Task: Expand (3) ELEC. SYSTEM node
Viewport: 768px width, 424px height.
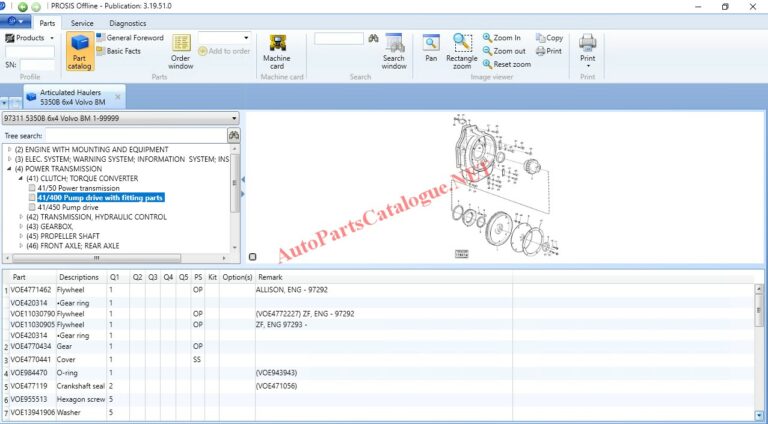Action: pos(9,159)
